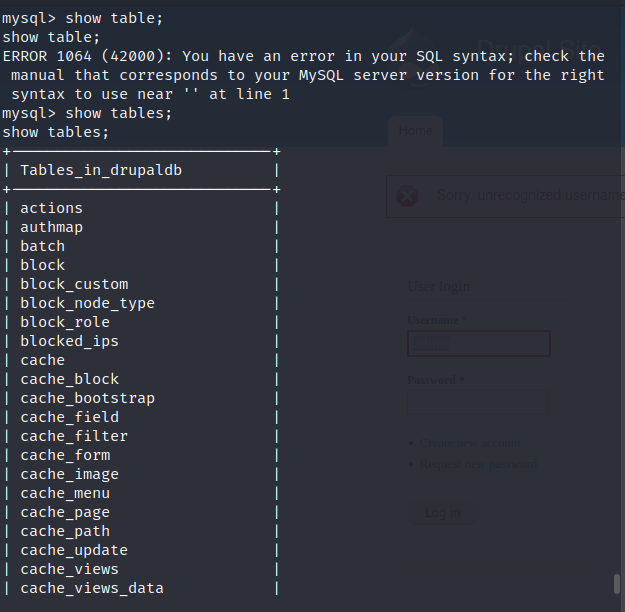Click the Tables_in_drupaldb column header
The width and height of the screenshot is (625, 612).
point(101,170)
